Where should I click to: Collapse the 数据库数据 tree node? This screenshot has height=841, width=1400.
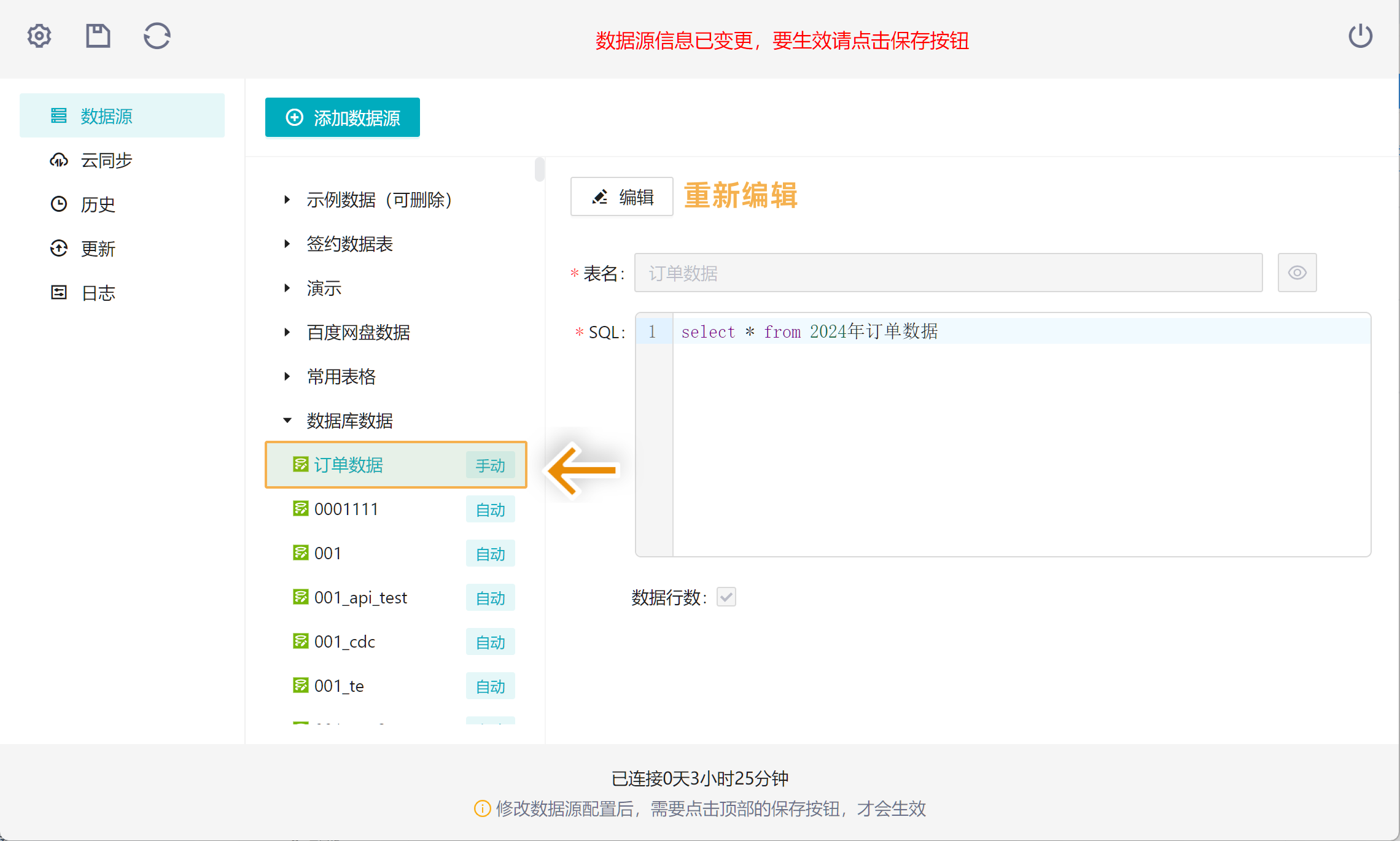tap(287, 420)
